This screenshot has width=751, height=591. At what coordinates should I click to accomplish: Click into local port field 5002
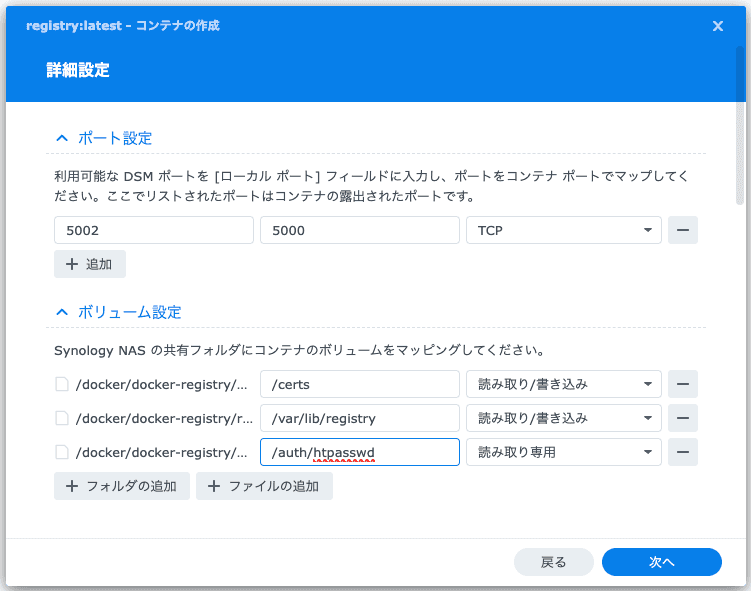(x=153, y=230)
